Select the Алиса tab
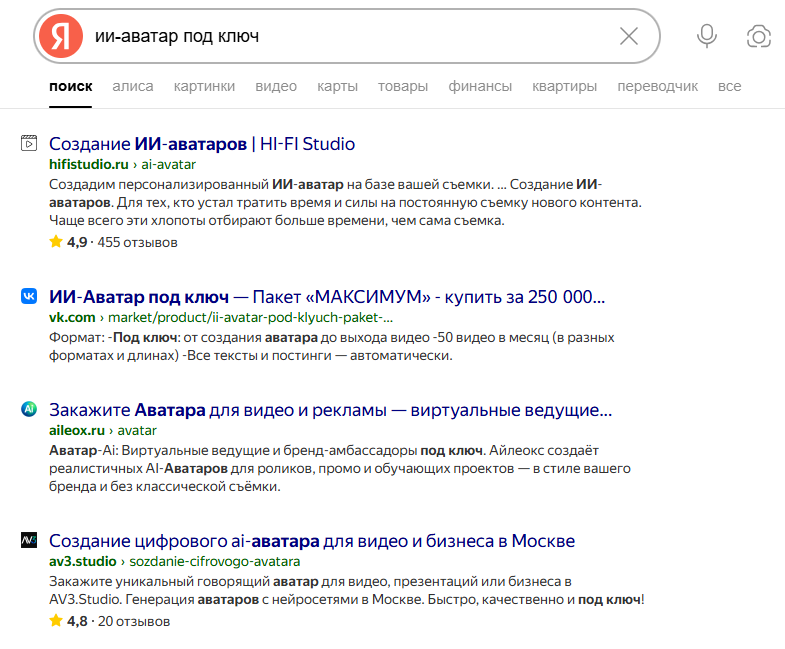The height and width of the screenshot is (649, 785). (133, 86)
